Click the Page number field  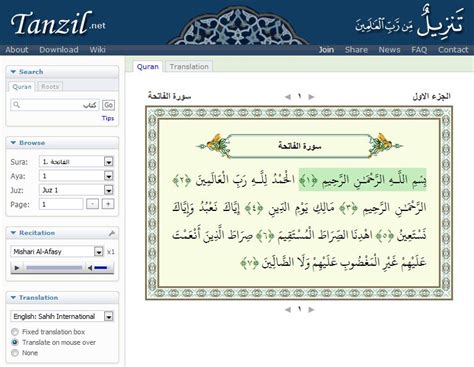coord(61,204)
